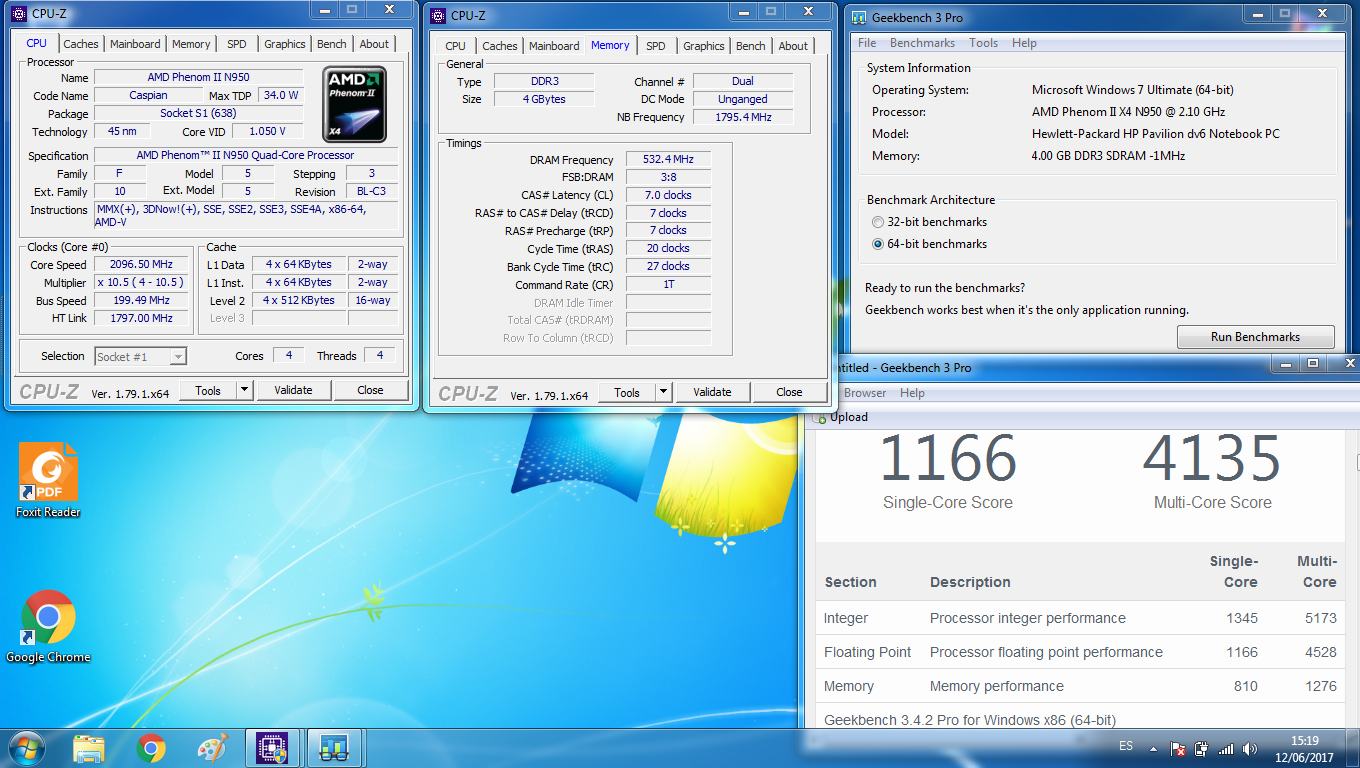Switch to Geekbench via taskbar icon
This screenshot has height=768, width=1360.
(x=334, y=748)
